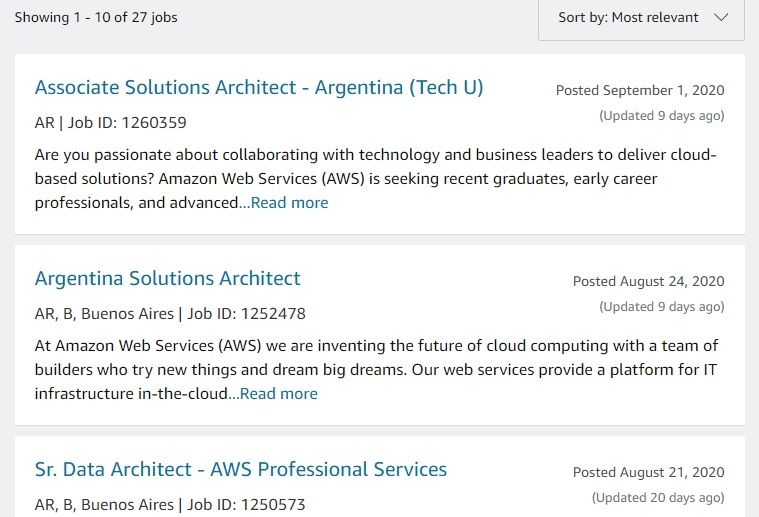Open Sr. Data Architect - AWS Professional Services
The width and height of the screenshot is (759, 517).
[240, 469]
